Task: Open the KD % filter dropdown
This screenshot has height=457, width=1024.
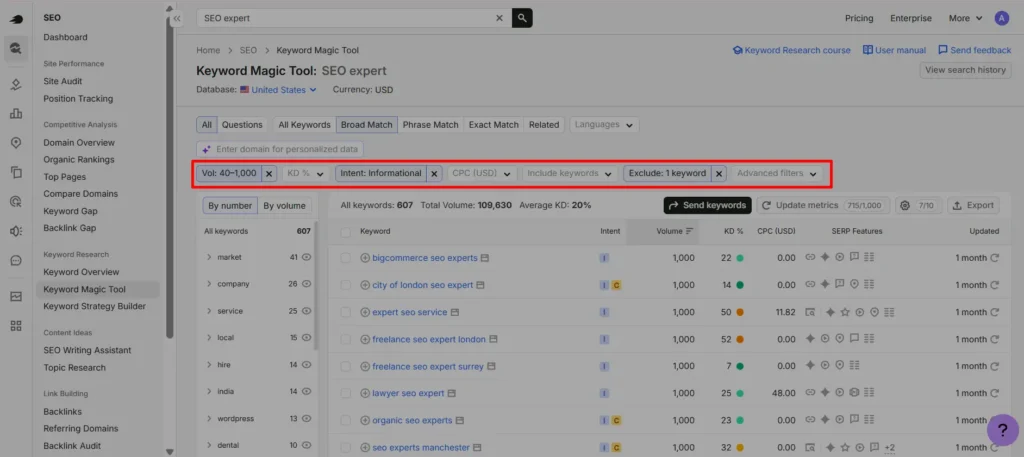Action: click(x=306, y=174)
